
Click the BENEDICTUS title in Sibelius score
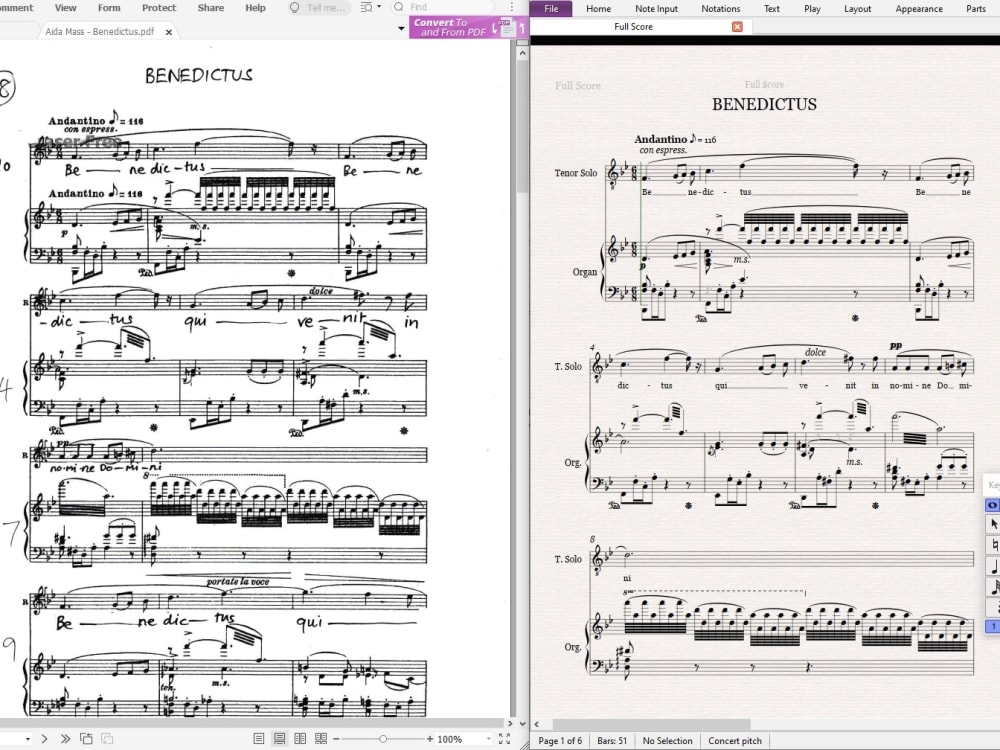click(764, 104)
